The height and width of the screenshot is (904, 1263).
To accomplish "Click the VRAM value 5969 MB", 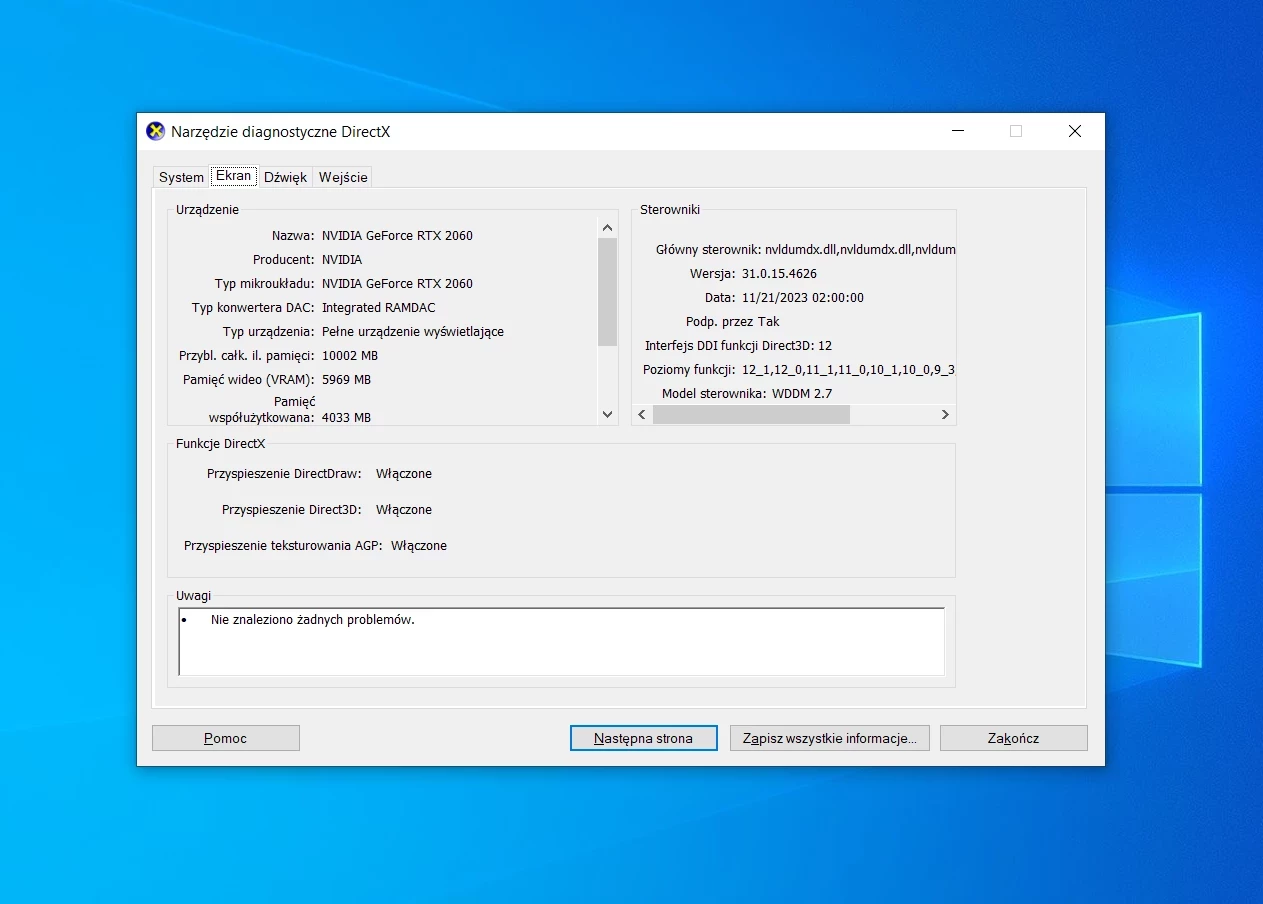I will point(346,380).
